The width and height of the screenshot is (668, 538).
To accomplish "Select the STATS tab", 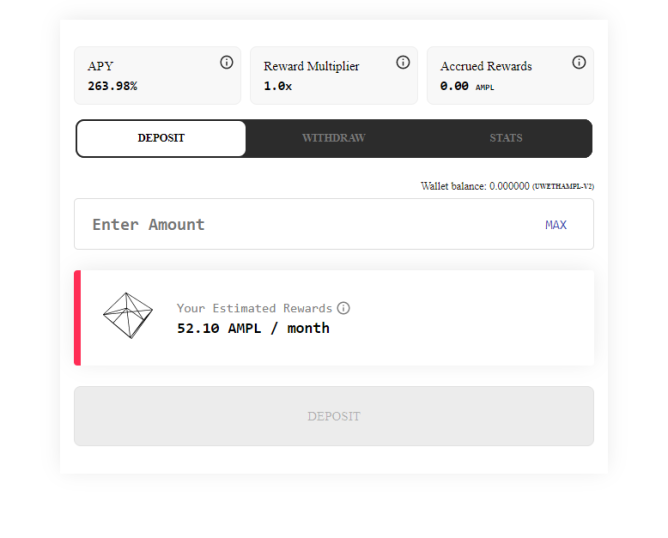I will click(x=506, y=138).
